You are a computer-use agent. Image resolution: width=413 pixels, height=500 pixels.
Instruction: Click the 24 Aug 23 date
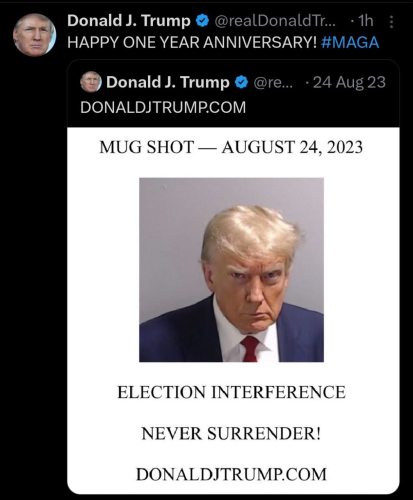pos(349,82)
